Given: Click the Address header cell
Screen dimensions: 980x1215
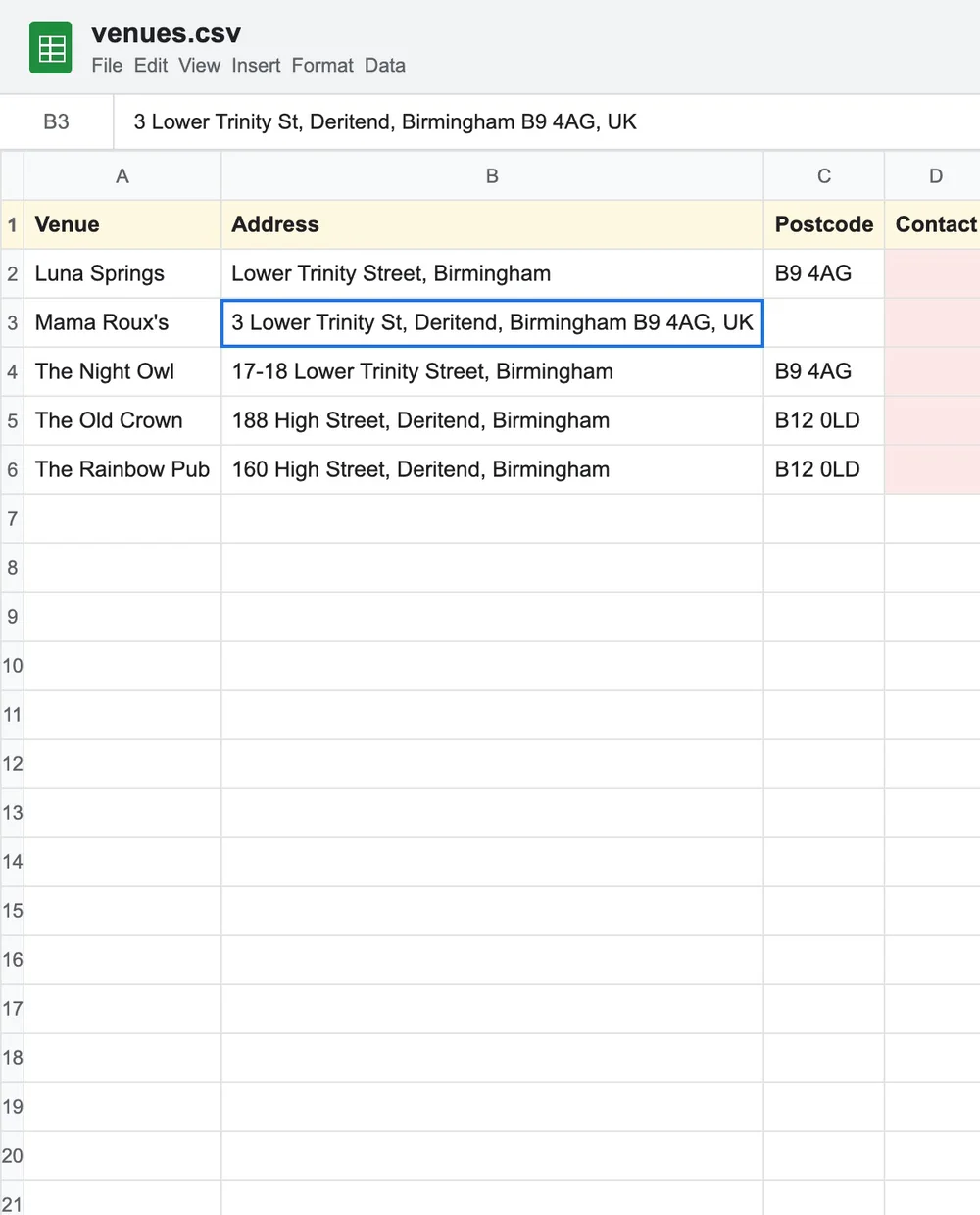Looking at the screenshot, I should click(x=492, y=225).
